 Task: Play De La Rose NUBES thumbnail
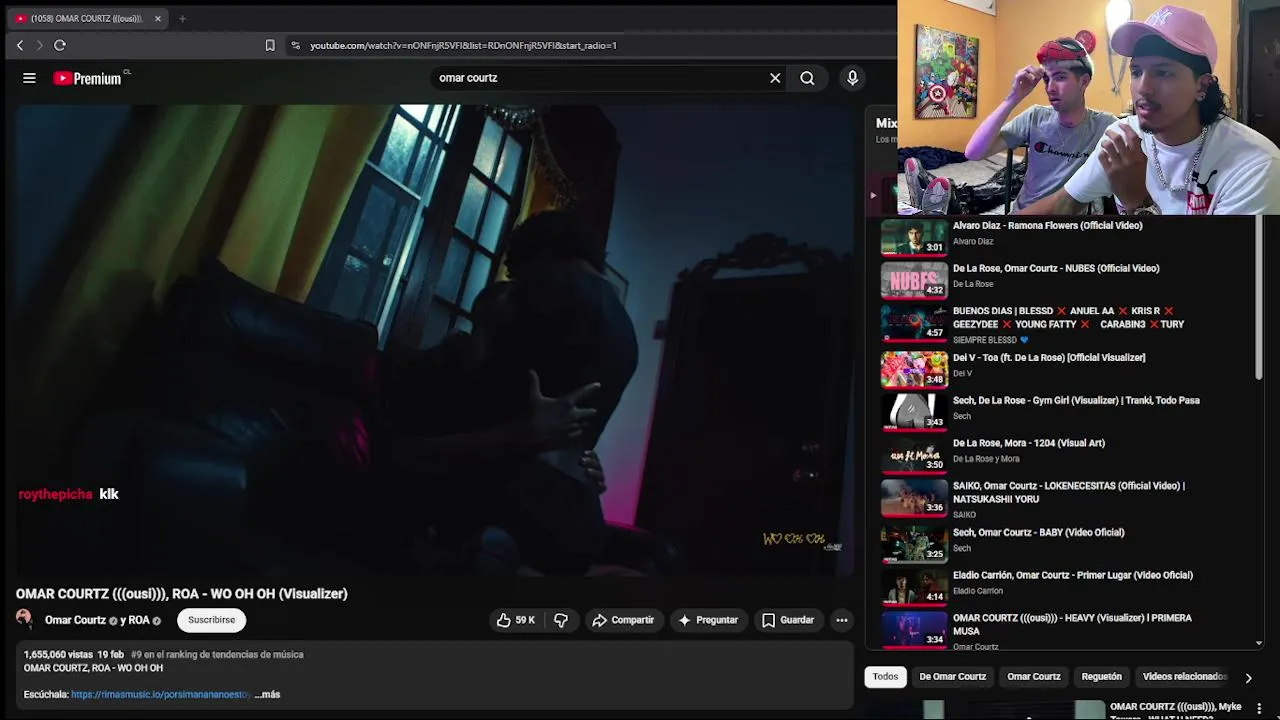tap(914, 280)
